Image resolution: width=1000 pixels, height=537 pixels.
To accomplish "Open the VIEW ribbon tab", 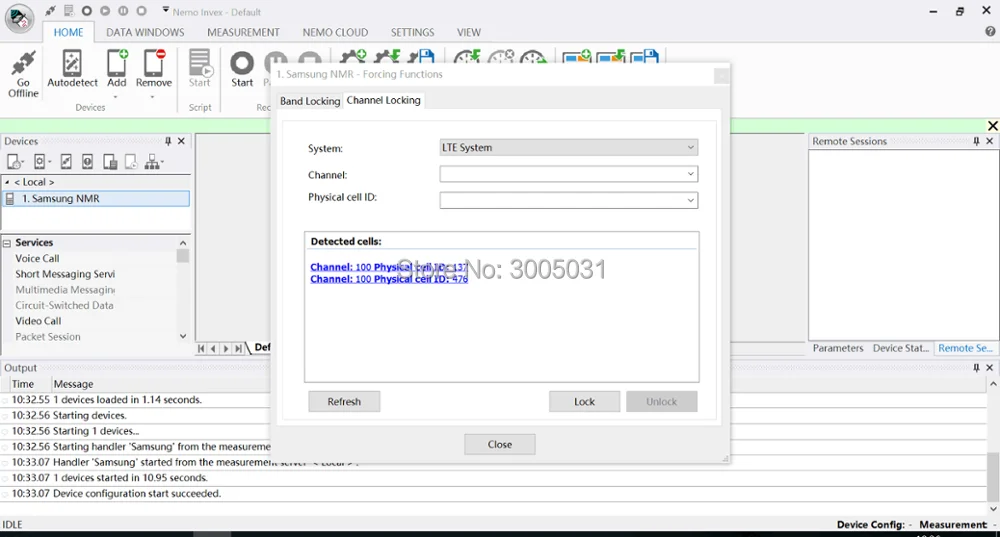I will [468, 32].
